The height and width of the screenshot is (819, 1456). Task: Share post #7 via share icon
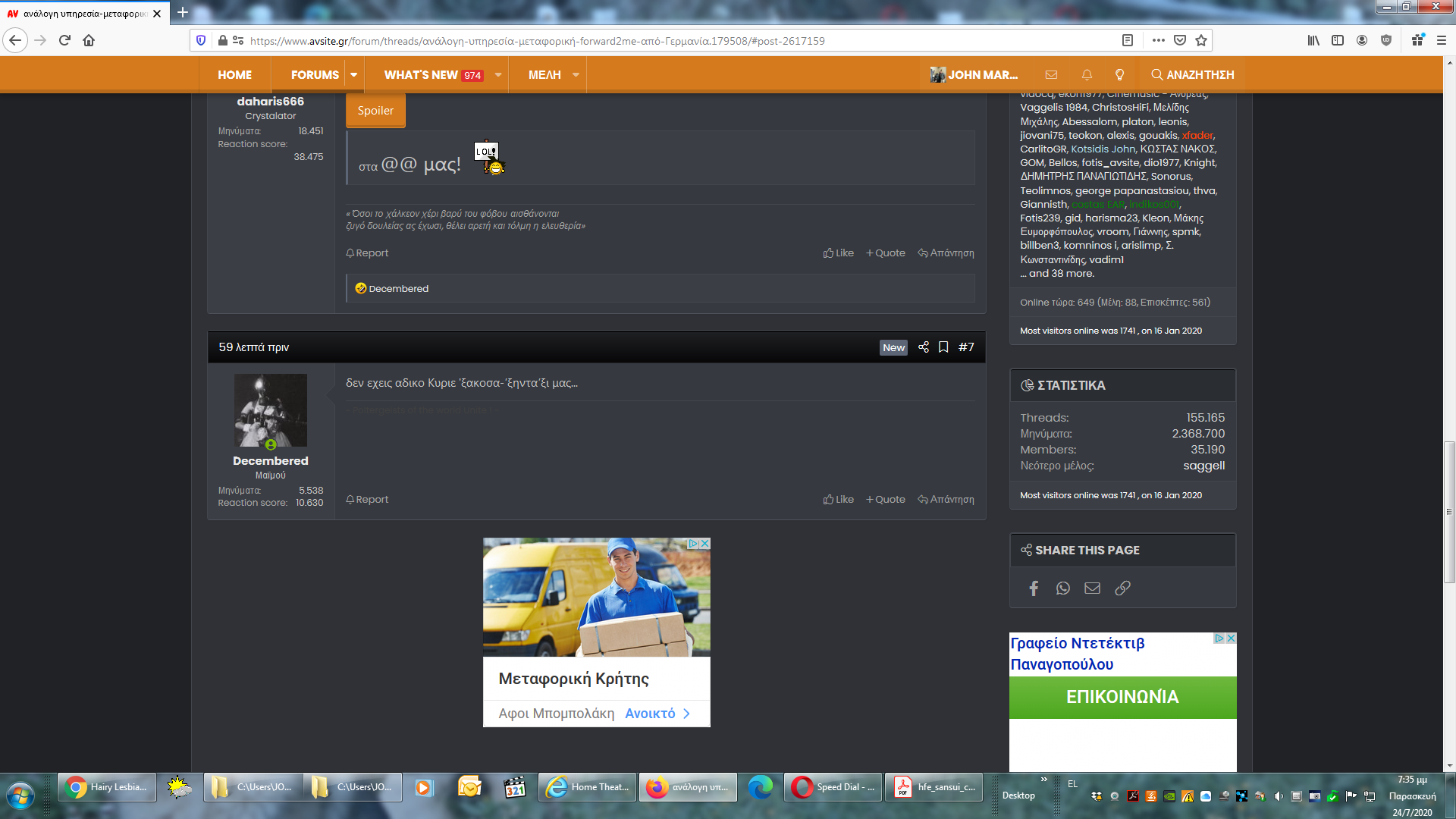point(923,347)
